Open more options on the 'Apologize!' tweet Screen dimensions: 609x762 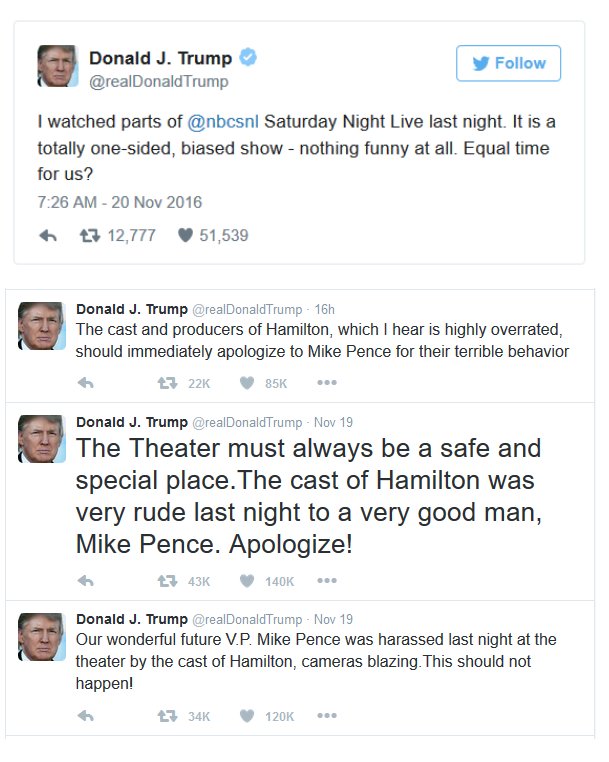click(327, 580)
